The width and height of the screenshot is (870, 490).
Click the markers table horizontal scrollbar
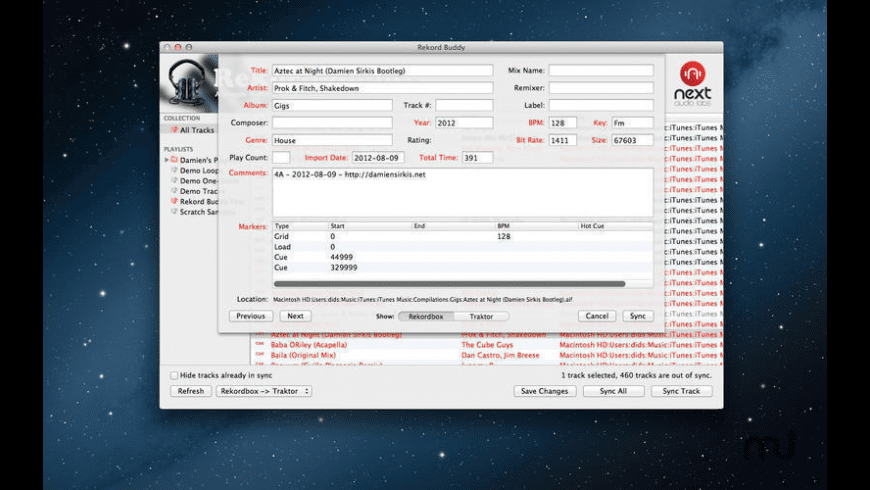click(x=450, y=284)
